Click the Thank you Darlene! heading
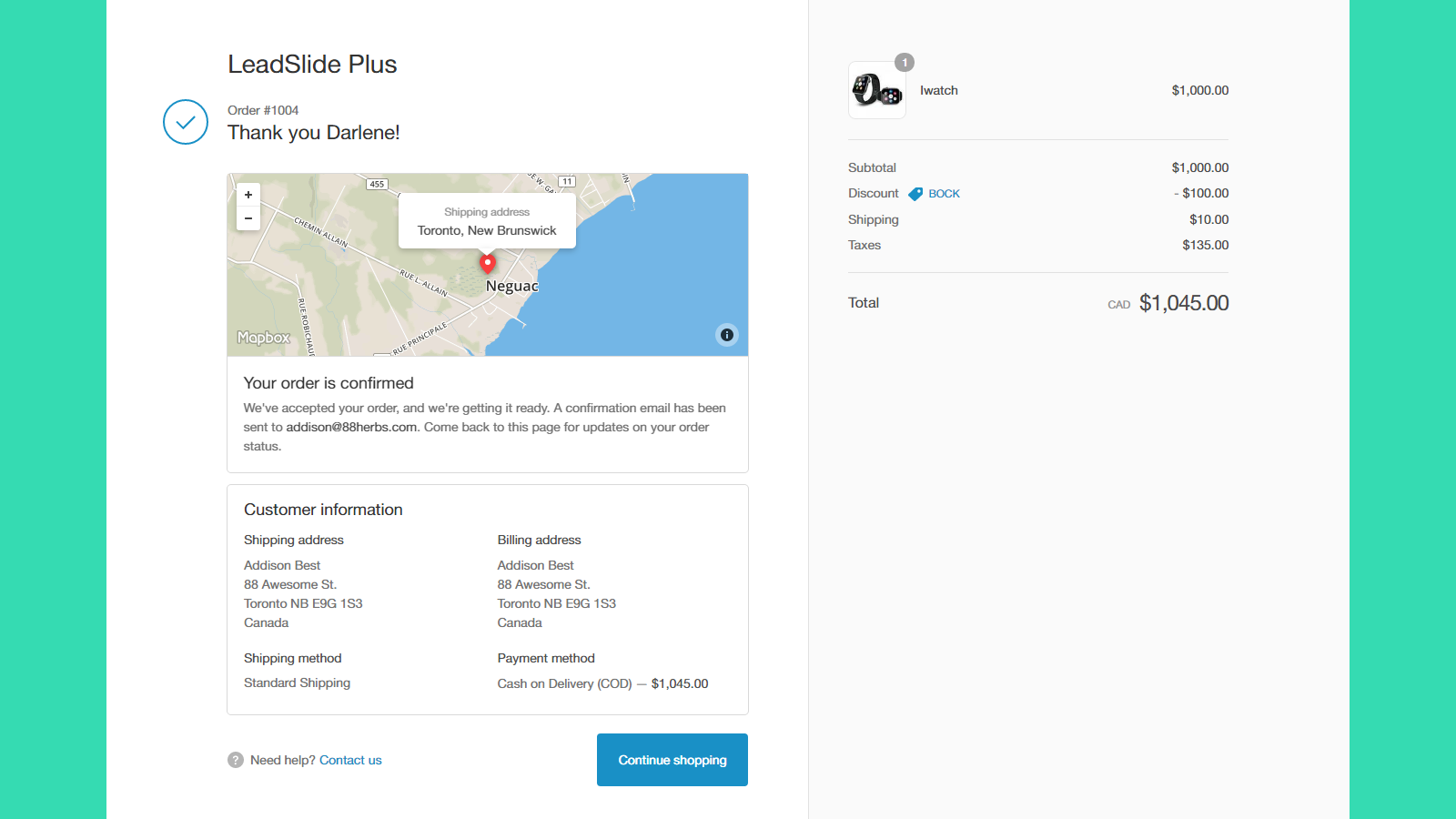The width and height of the screenshot is (1456, 819). [x=314, y=133]
